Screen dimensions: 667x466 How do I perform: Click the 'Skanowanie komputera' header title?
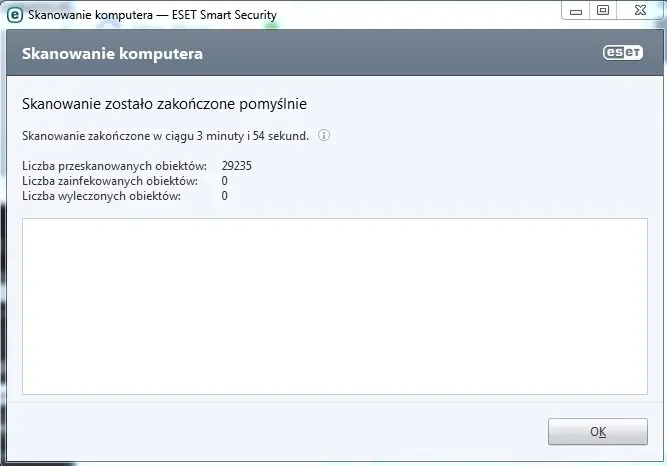coord(112,54)
